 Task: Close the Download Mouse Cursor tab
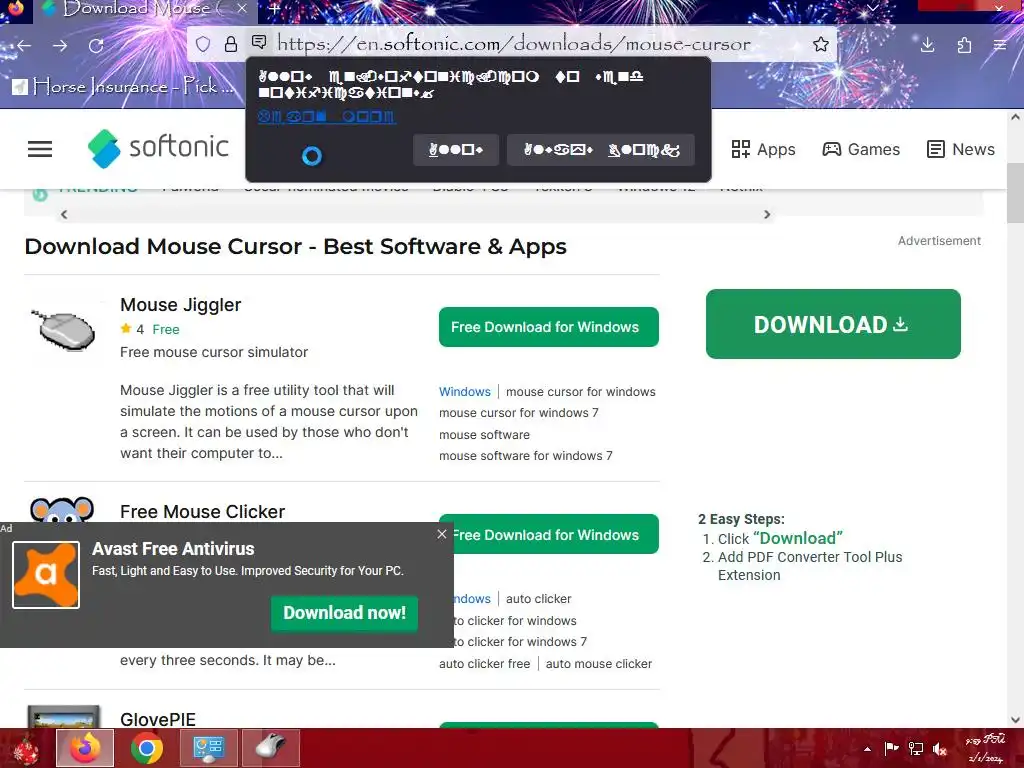[x=242, y=8]
